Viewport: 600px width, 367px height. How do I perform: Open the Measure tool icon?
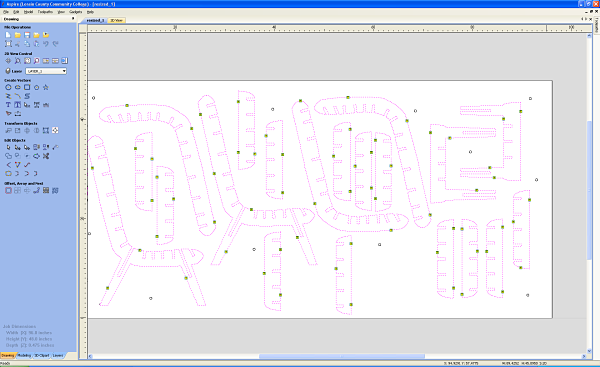tap(55, 147)
